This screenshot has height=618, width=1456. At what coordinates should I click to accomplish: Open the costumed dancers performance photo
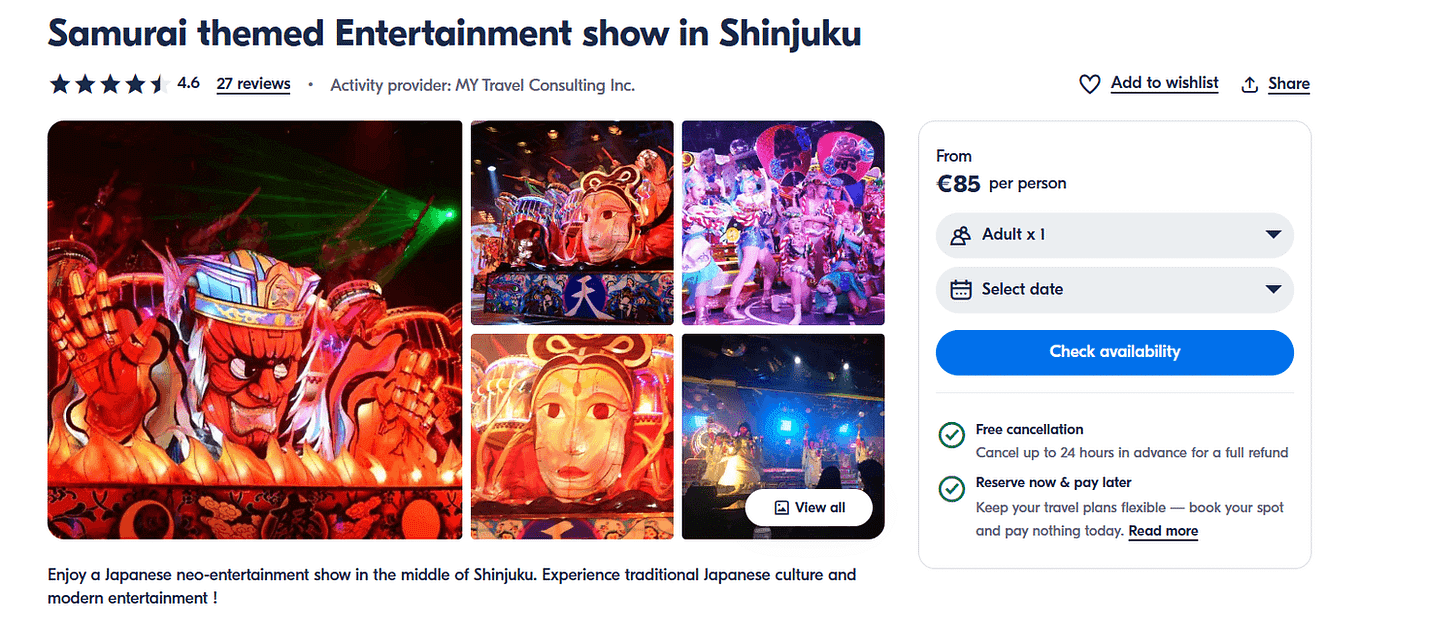click(x=783, y=223)
